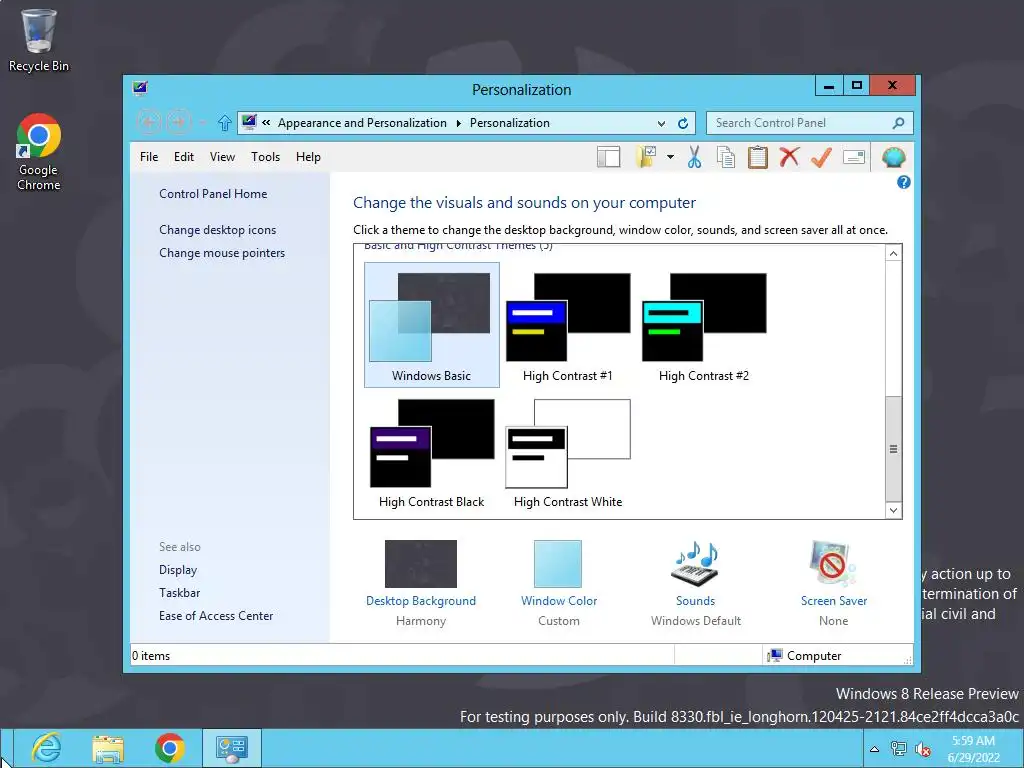Open Internet Explorer from the taskbar
Image resolution: width=1024 pixels, height=768 pixels.
(46, 748)
